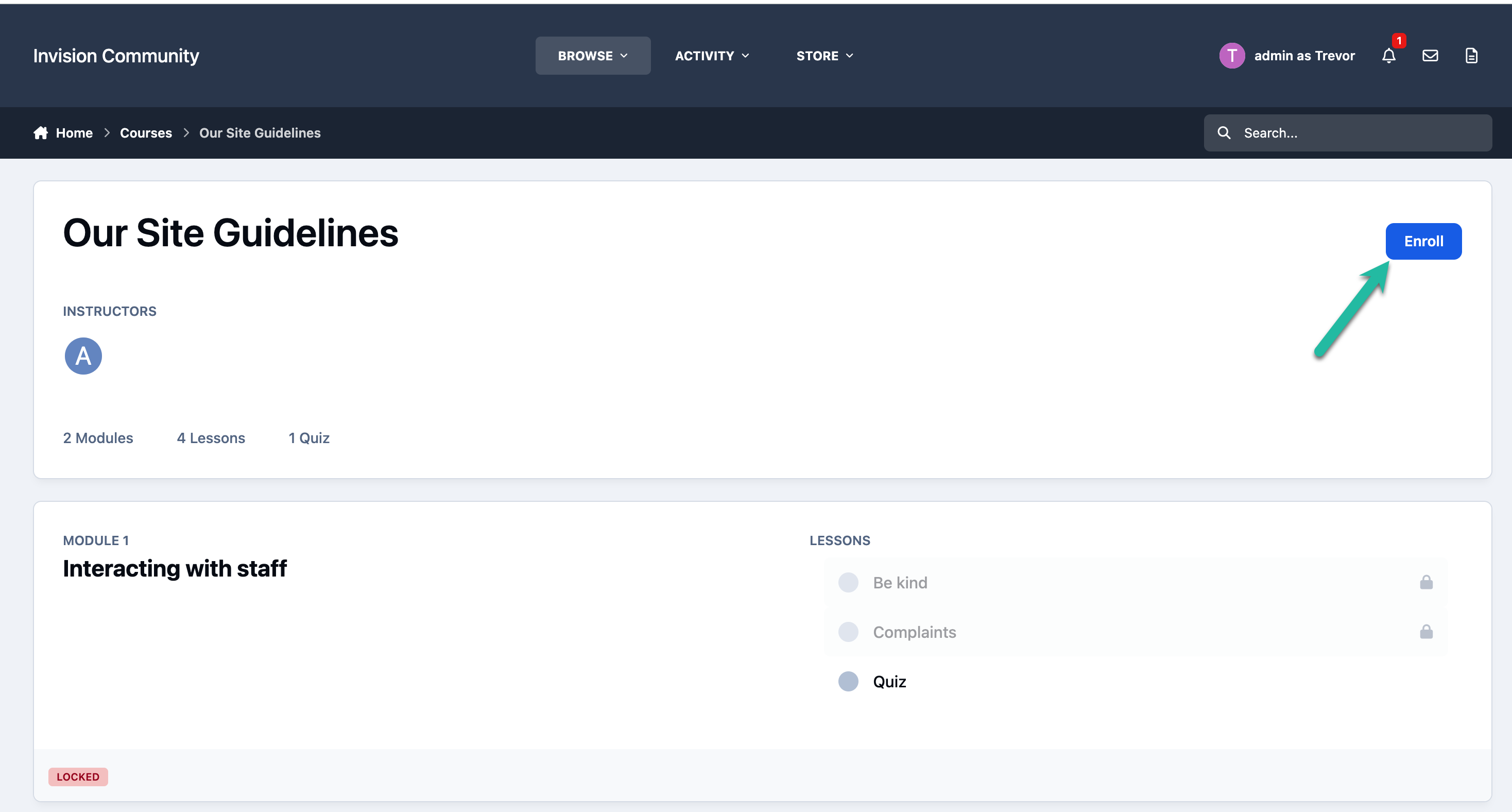Go to Courses breadcrumb link
Screen dimensions: 1512x812
pos(146,133)
